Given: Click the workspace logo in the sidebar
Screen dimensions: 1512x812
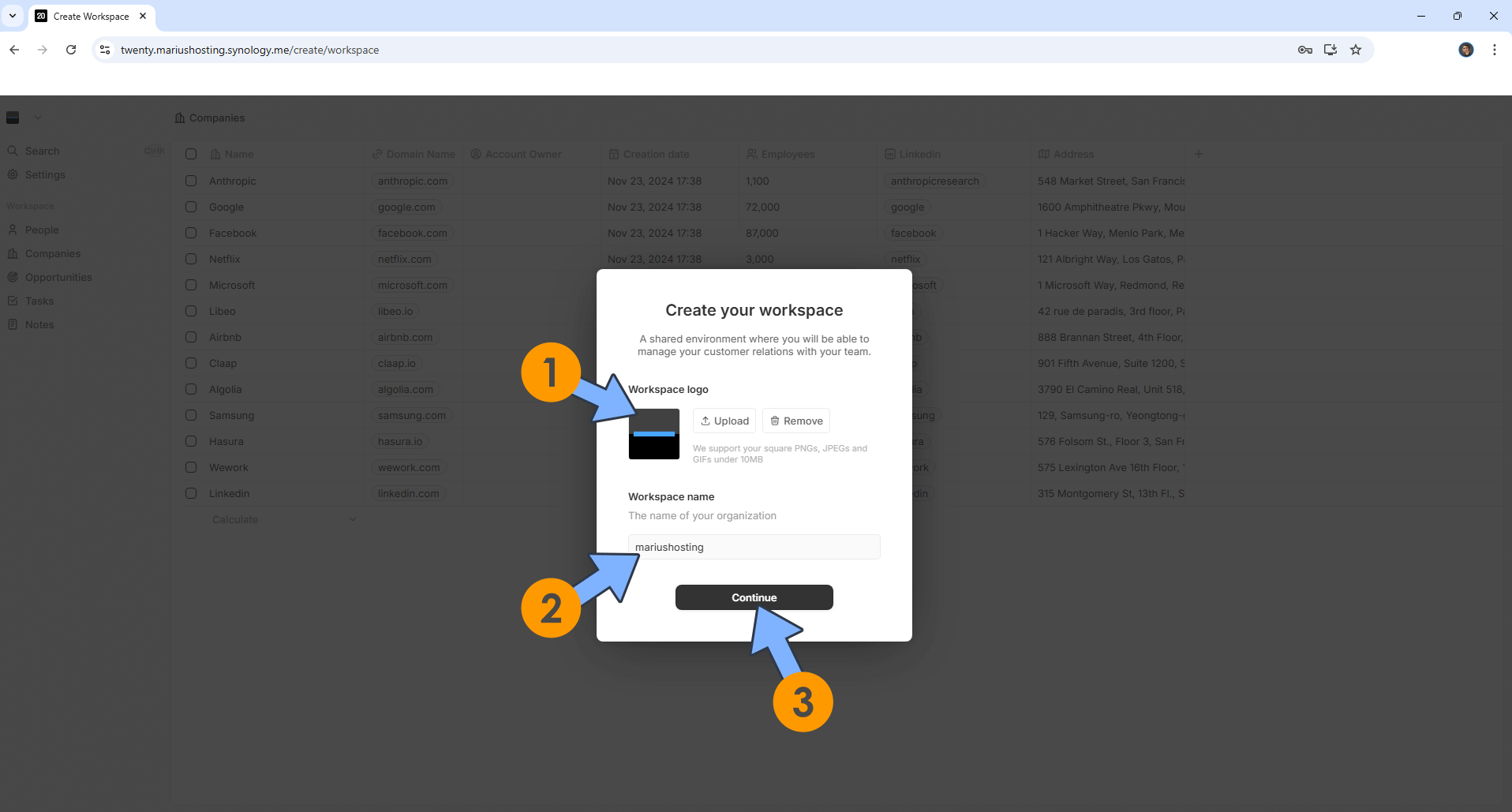Looking at the screenshot, I should point(13,118).
